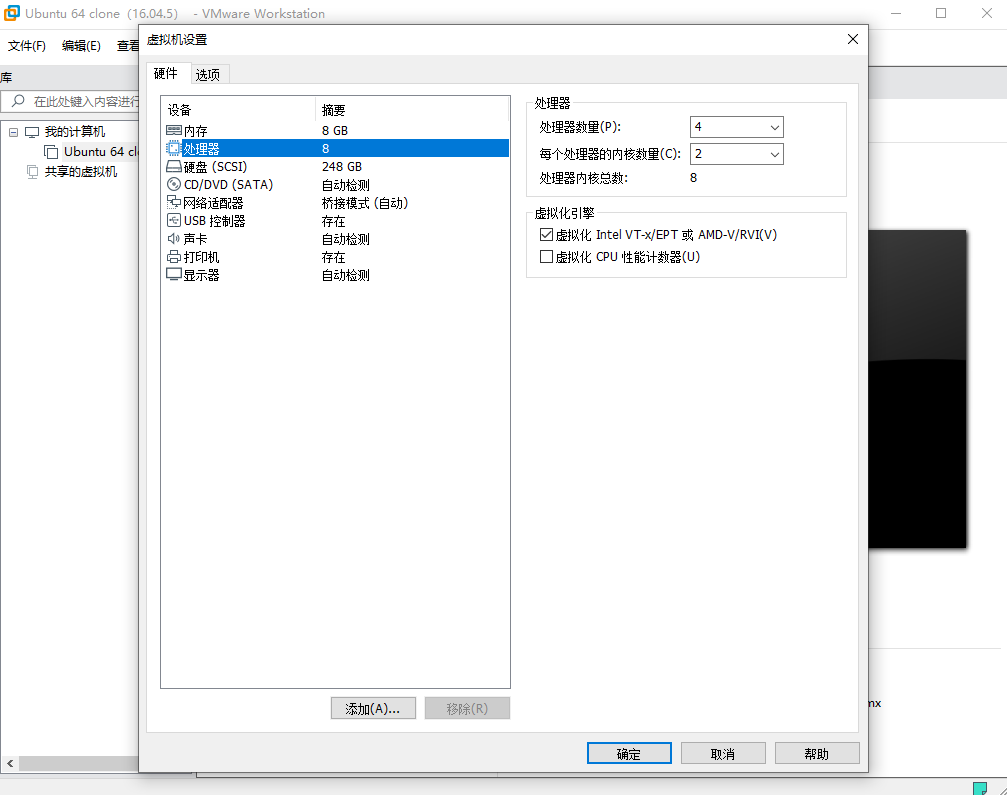Click the hard disk (硬盘 SCSI) icon
Screen dimensions: 1007x795
click(x=173, y=166)
